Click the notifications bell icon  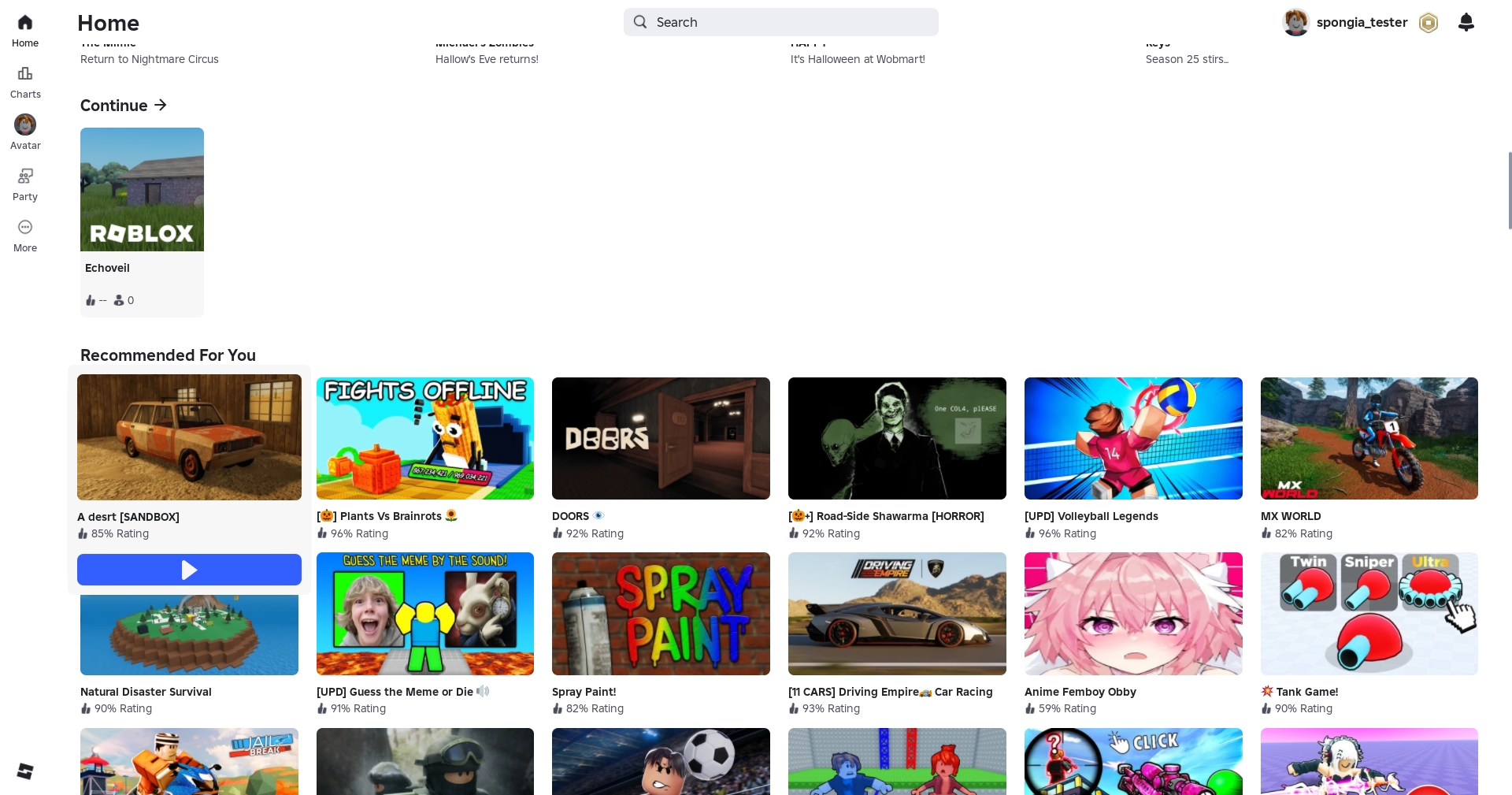(x=1466, y=22)
